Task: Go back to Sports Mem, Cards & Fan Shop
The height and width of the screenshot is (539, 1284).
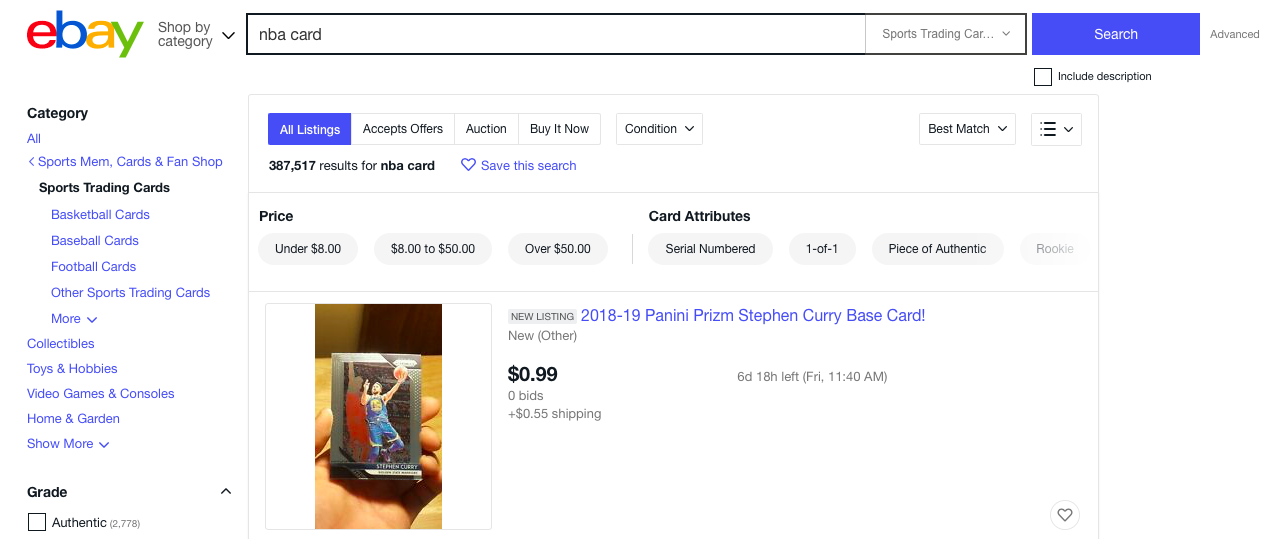Action: 125,162
